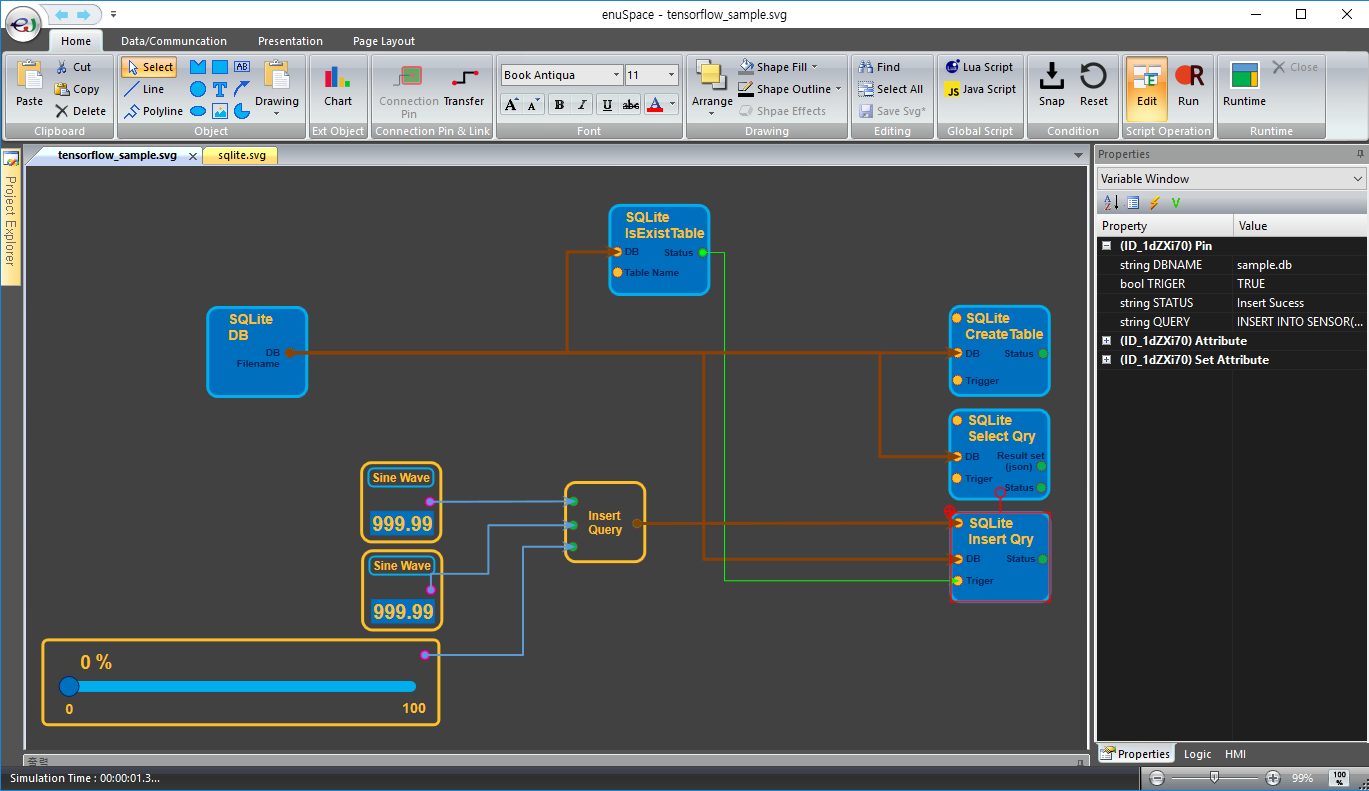The image size is (1369, 791).
Task: Toggle bold text formatting
Action: pyautogui.click(x=558, y=105)
